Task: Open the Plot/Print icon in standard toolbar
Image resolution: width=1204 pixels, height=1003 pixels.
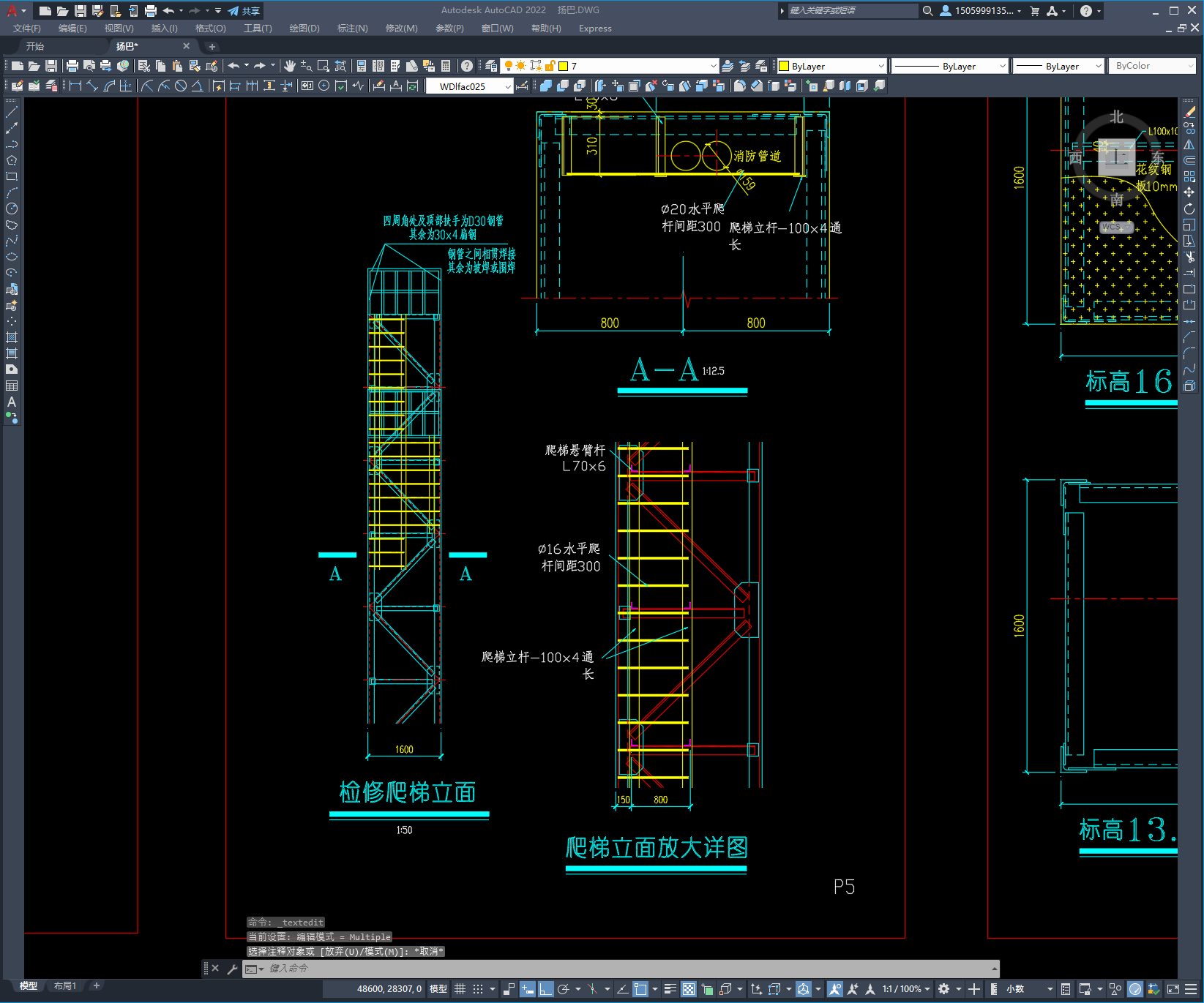Action: 72,66
